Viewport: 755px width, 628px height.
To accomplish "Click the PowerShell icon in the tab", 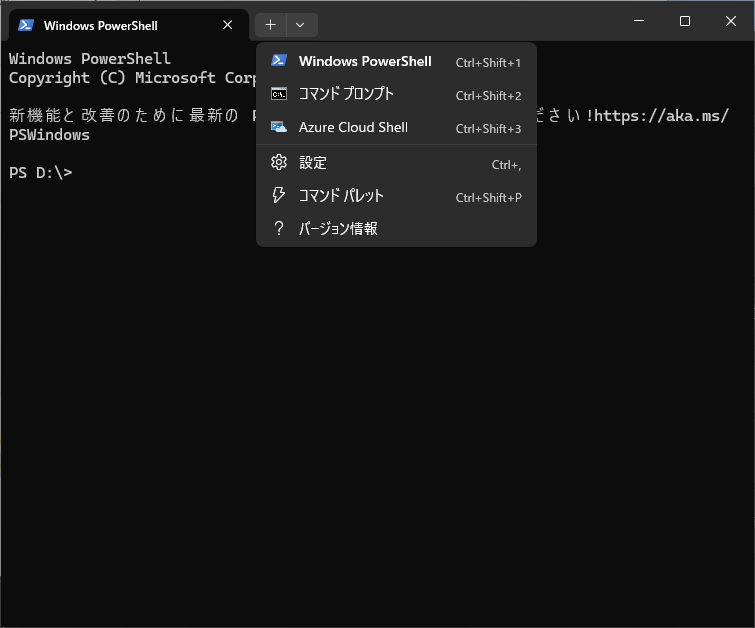I will (26, 25).
